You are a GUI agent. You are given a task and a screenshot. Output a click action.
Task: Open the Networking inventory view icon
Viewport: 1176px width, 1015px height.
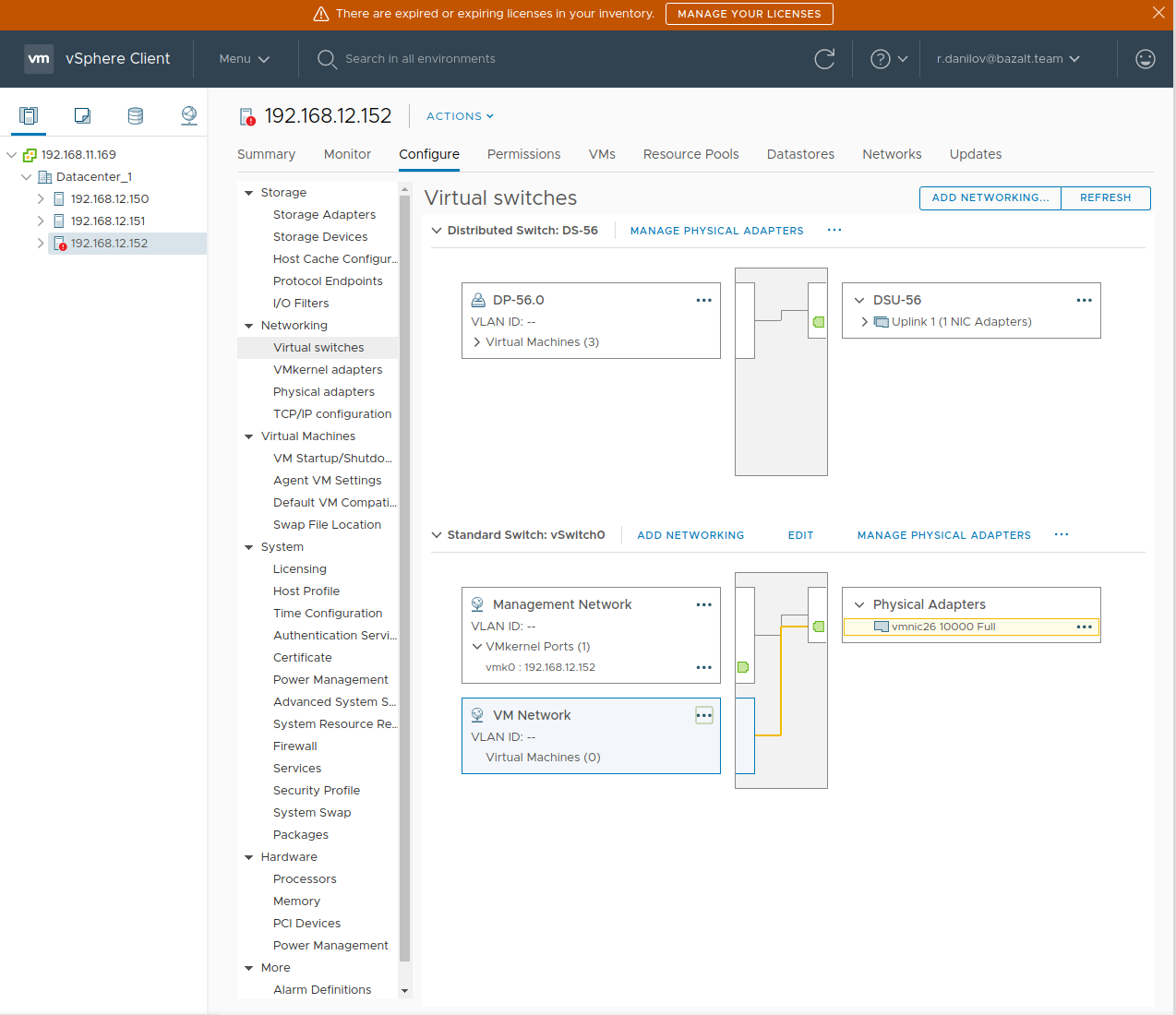(x=189, y=115)
